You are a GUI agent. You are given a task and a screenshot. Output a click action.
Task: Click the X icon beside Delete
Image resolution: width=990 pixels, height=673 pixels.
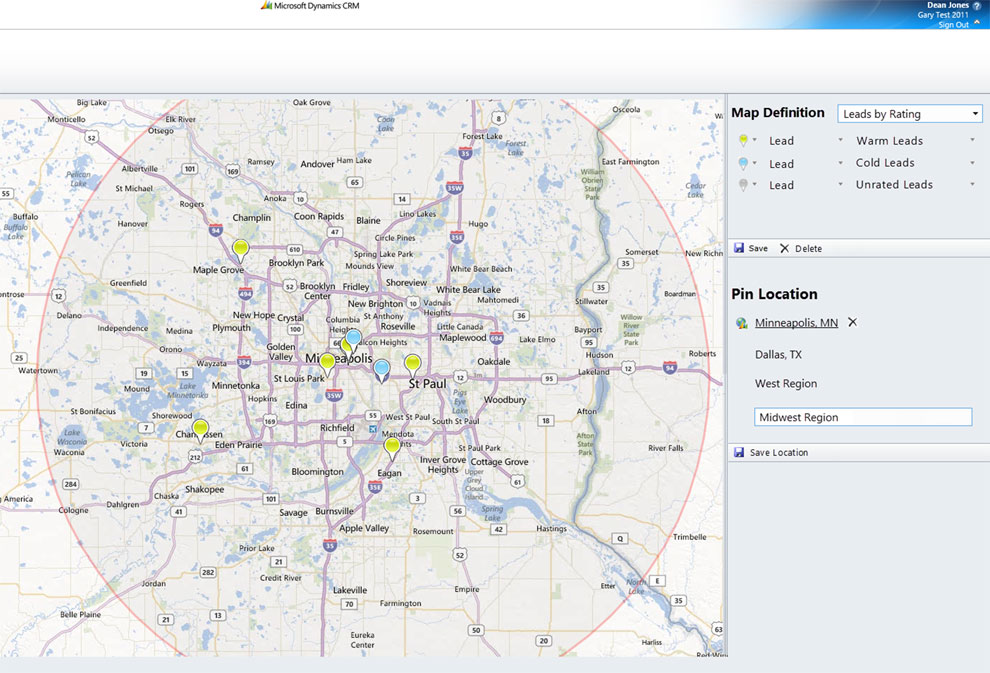pyautogui.click(x=784, y=249)
